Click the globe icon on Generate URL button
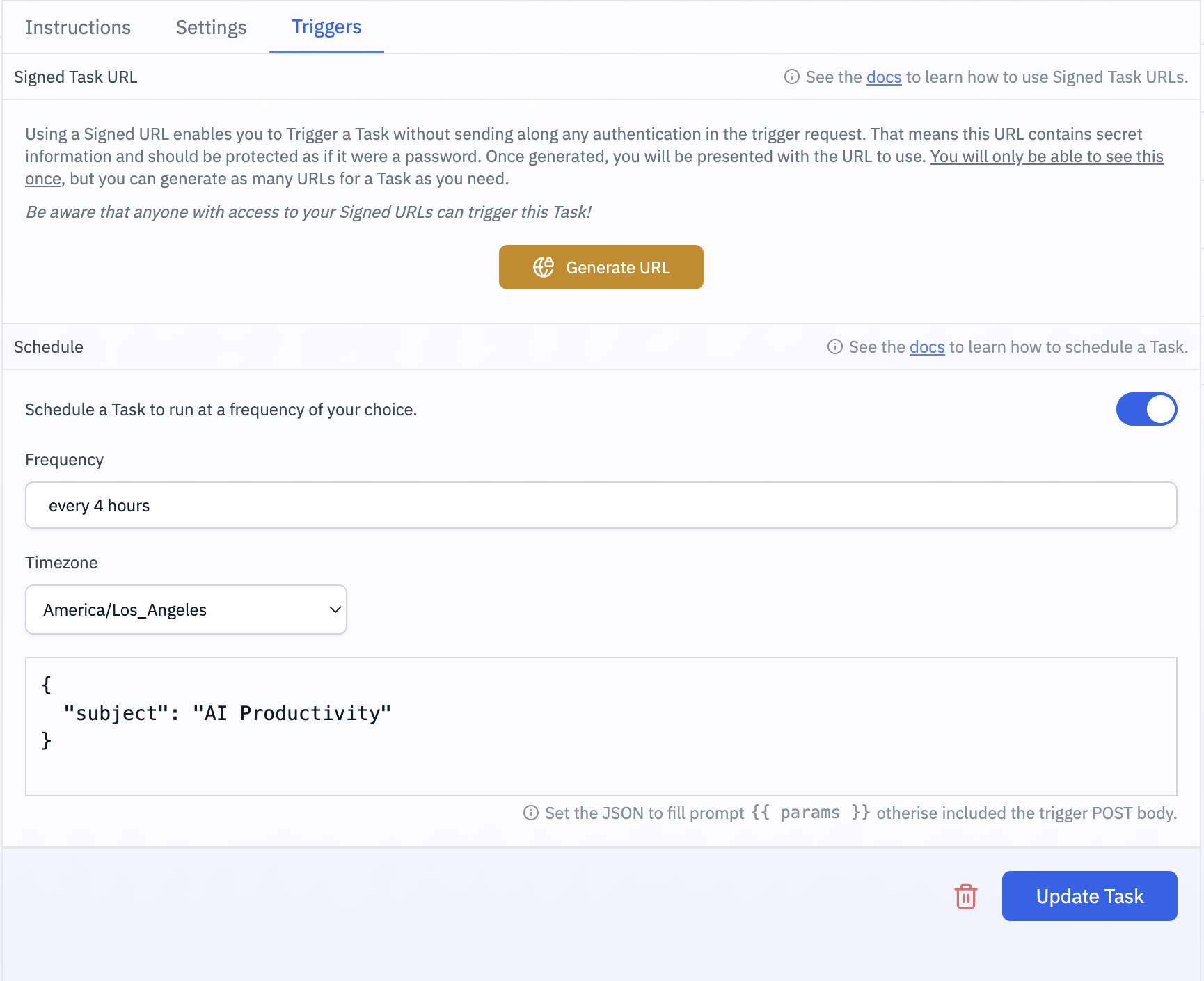The height and width of the screenshot is (981, 1204). point(544,267)
